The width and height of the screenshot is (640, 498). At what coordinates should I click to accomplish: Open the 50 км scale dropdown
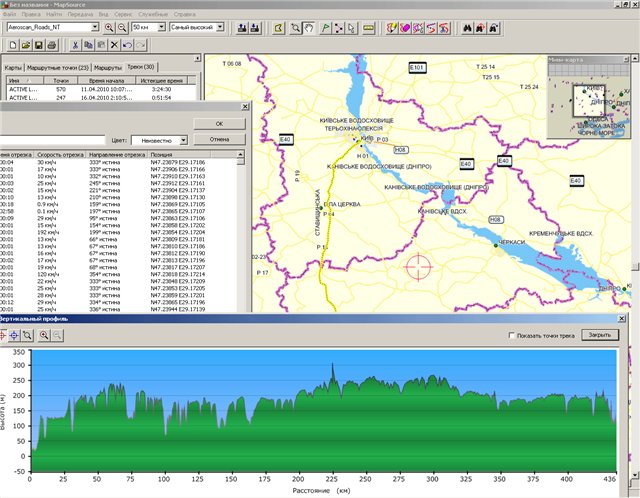162,27
